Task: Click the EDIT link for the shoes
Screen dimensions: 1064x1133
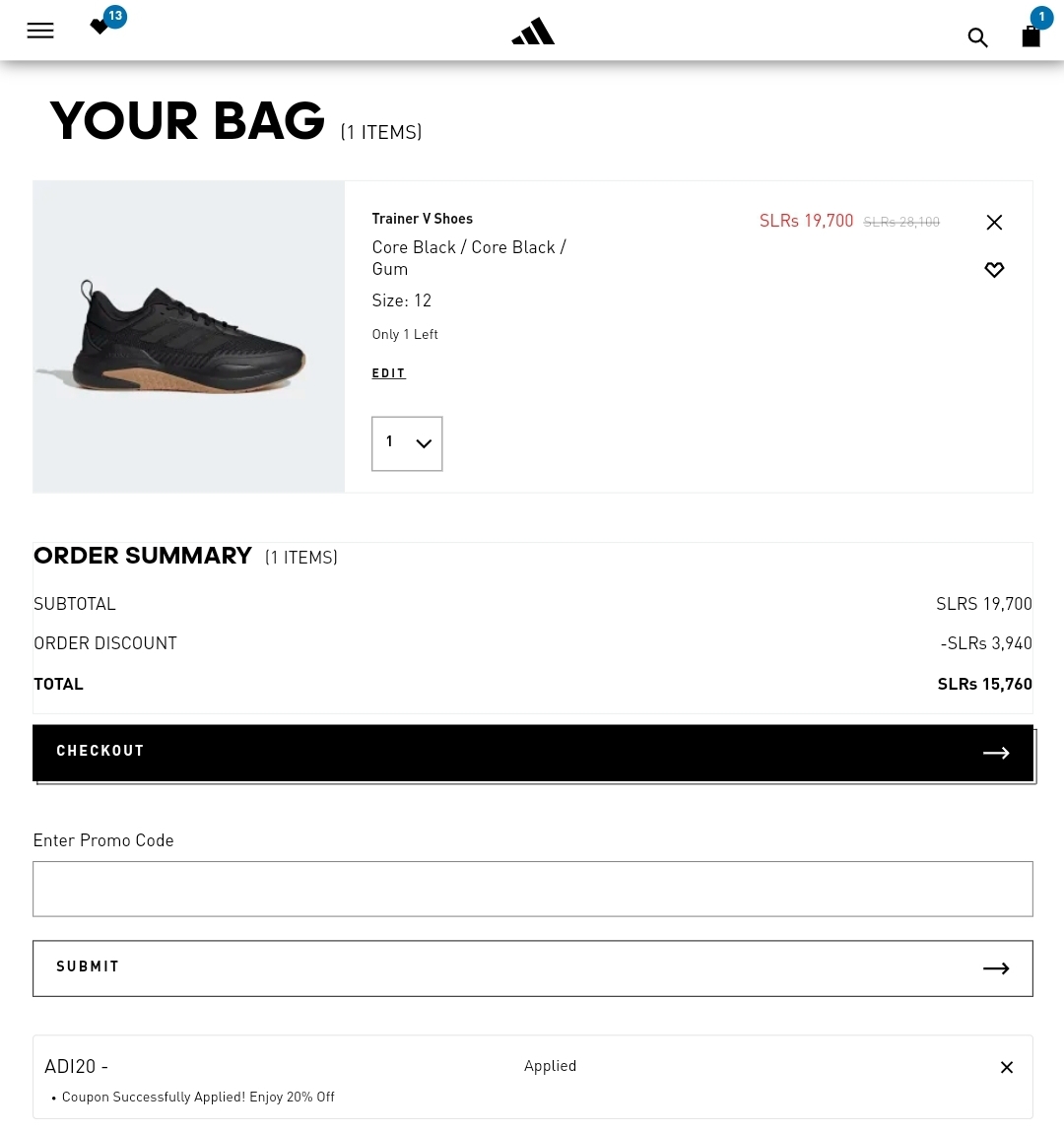Action: 388,372
